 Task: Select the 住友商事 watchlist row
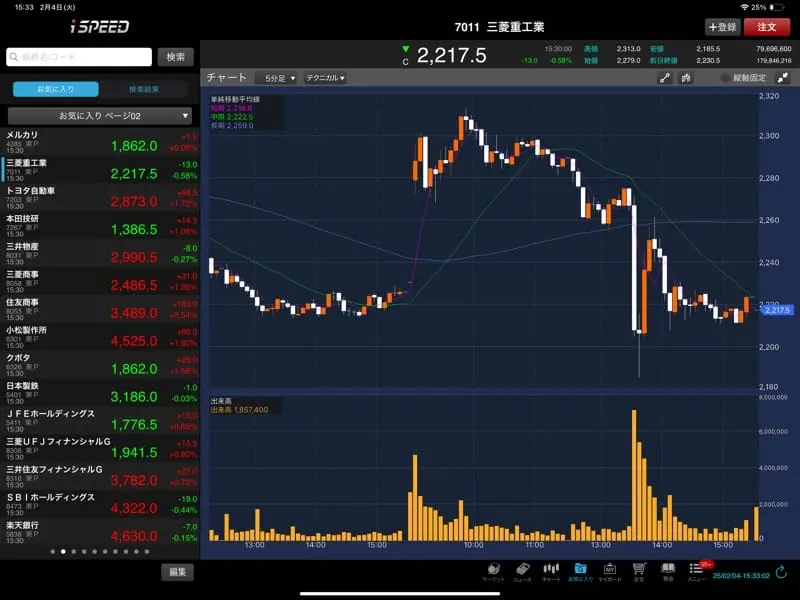point(99,309)
